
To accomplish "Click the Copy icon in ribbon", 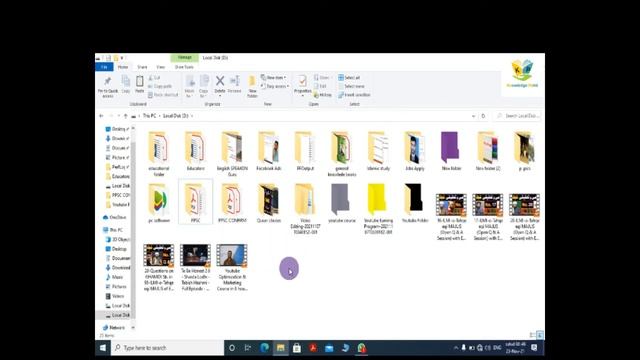I will pyautogui.click(x=126, y=82).
